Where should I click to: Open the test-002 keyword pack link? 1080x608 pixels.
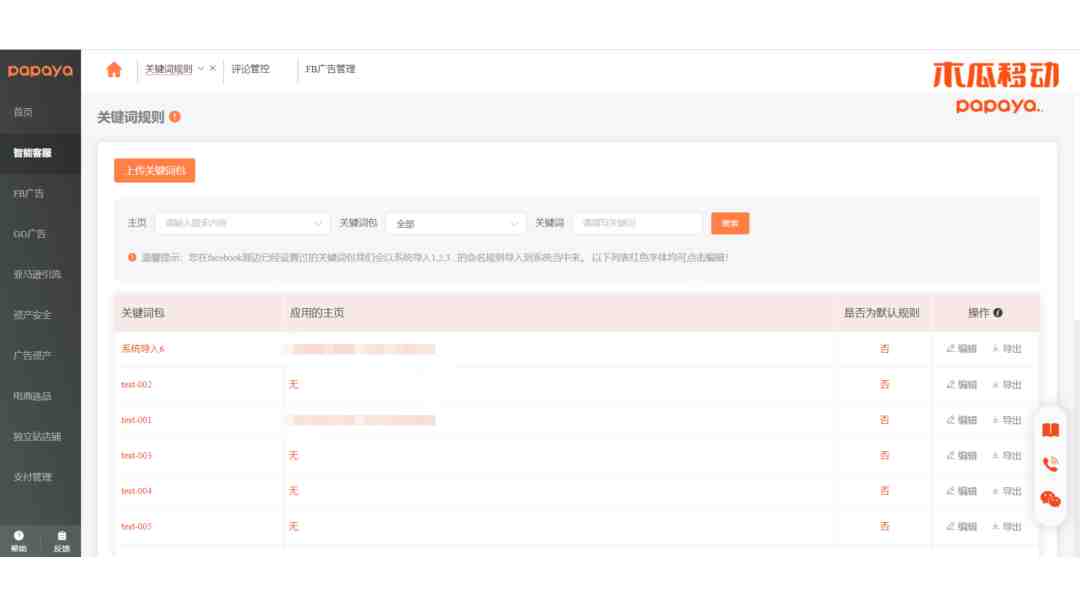coord(136,385)
